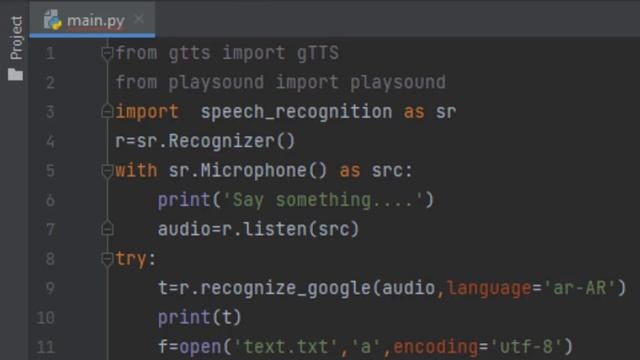640x360 pixels.
Task: Click line number 1 in gutter
Action: 50,53
